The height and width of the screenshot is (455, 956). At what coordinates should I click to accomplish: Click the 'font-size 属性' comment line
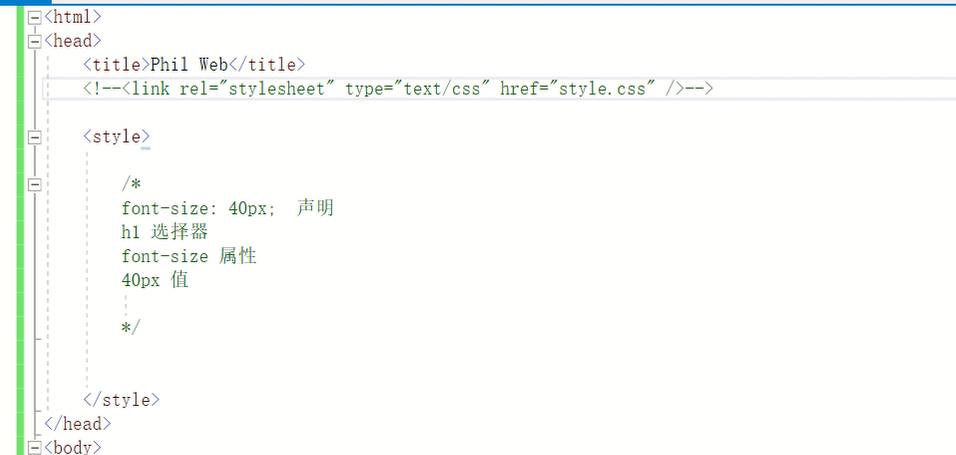pos(189,256)
